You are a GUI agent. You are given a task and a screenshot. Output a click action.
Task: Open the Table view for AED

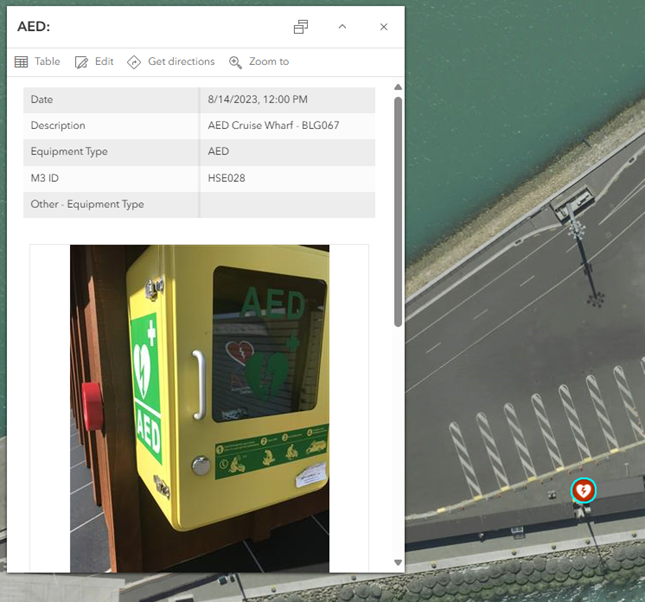click(x=38, y=62)
